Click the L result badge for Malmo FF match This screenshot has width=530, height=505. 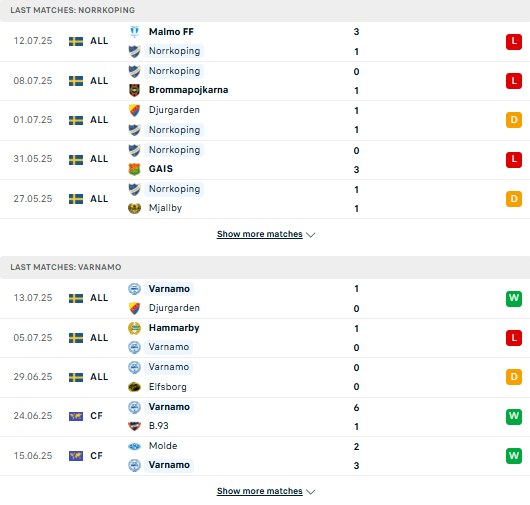(x=514, y=42)
